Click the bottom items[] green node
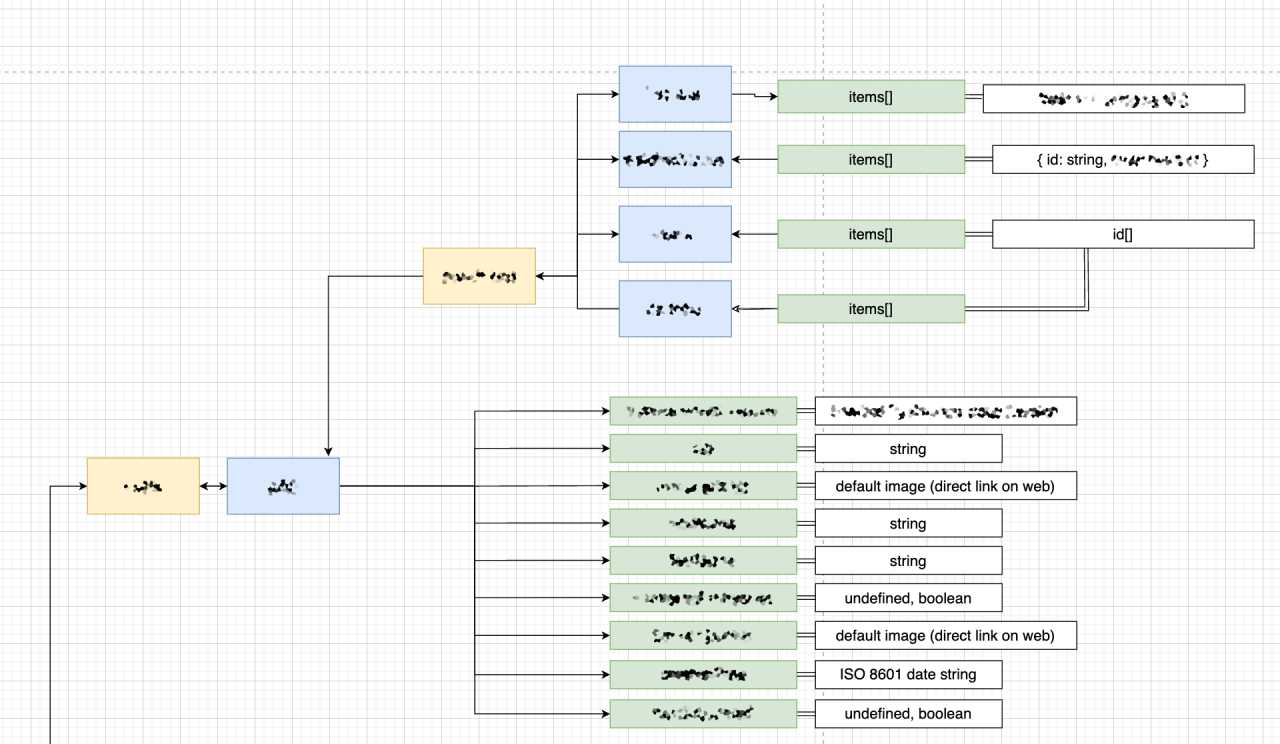 pos(871,308)
